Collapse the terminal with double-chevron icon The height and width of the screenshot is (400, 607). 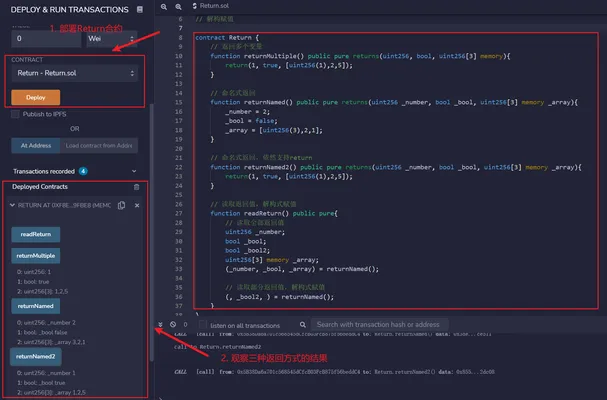[160, 324]
